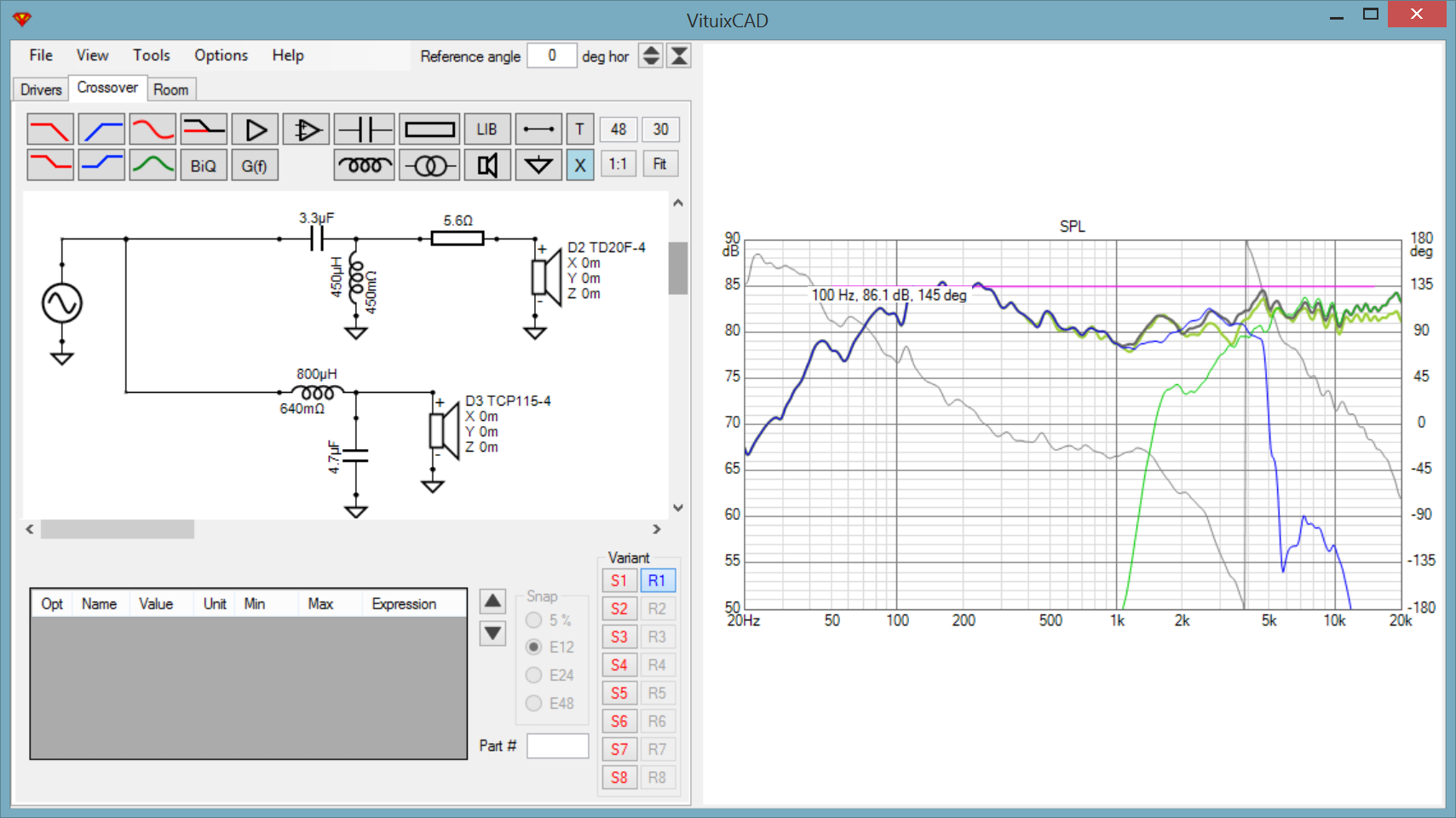Move selected parameter down with arrow
Screen dimensions: 1456x818
[x=493, y=633]
